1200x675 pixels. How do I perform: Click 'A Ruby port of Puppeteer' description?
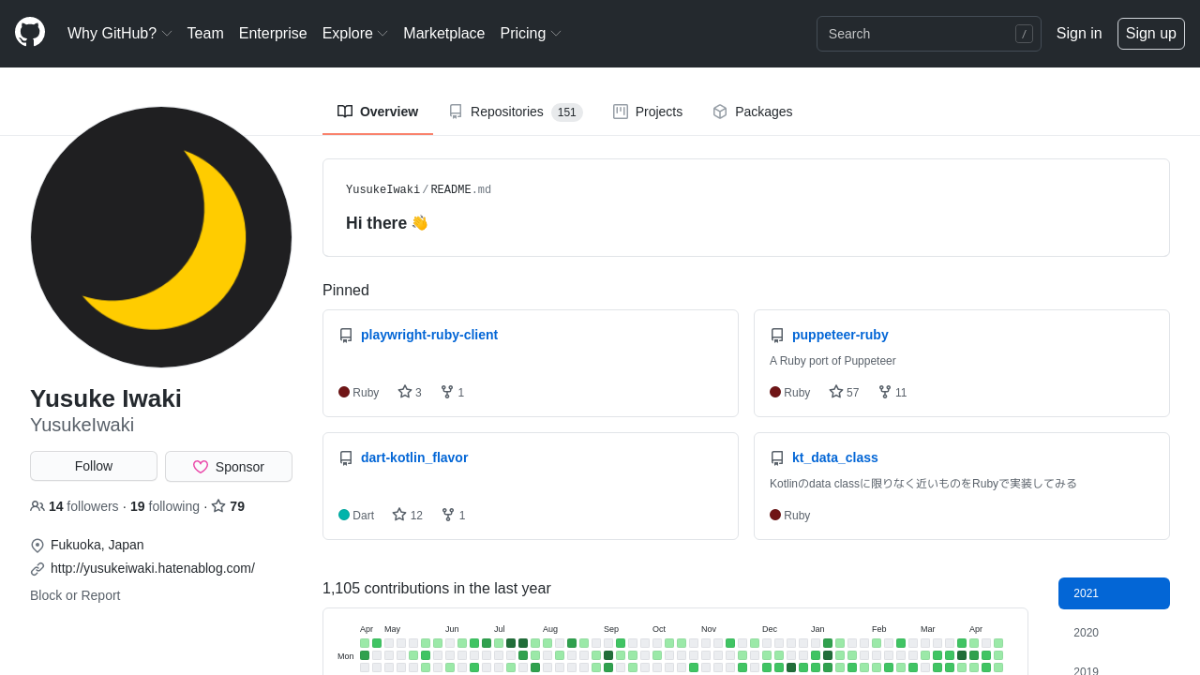[x=833, y=361]
